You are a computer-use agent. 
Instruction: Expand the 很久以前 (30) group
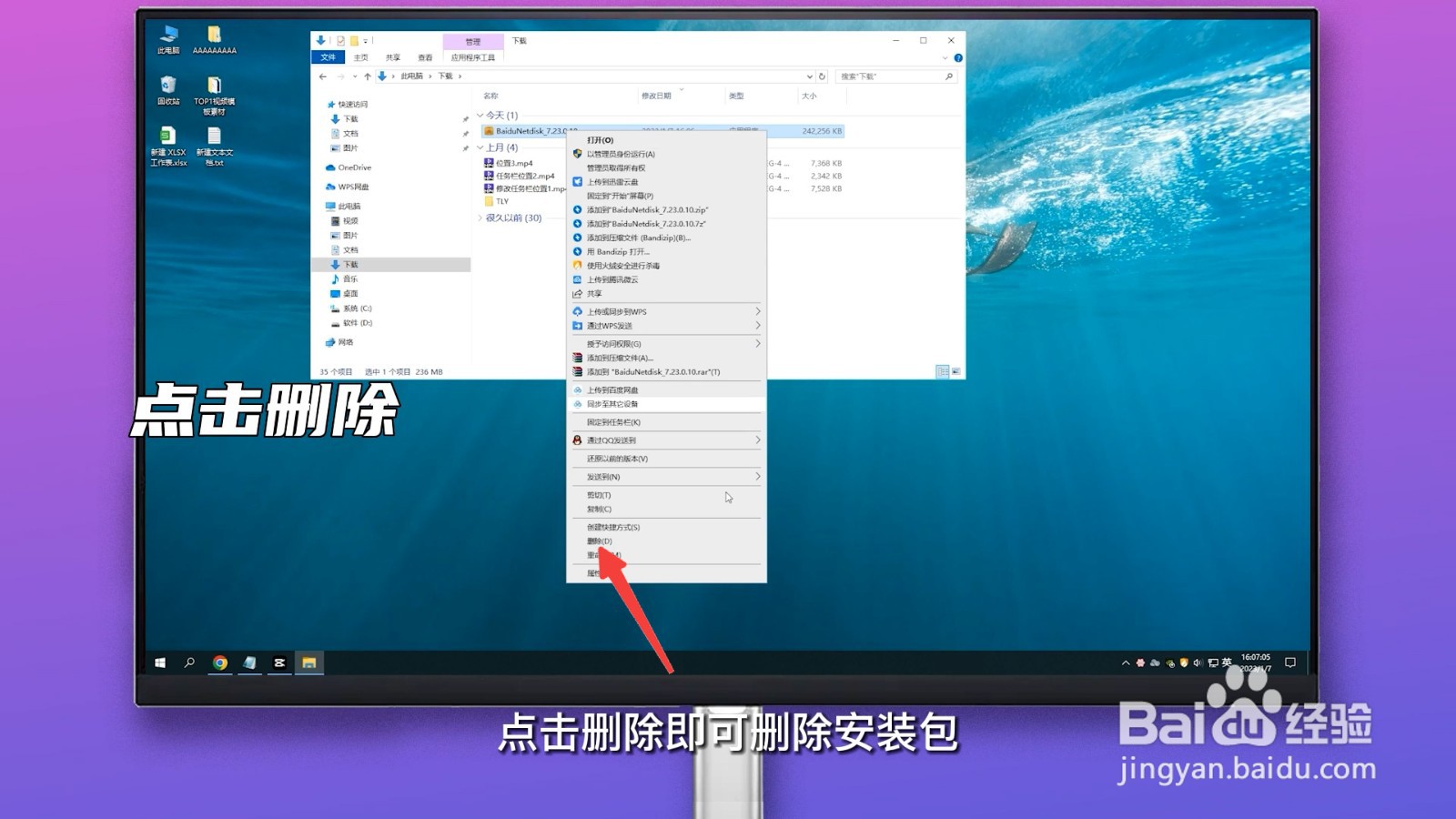click(x=480, y=217)
